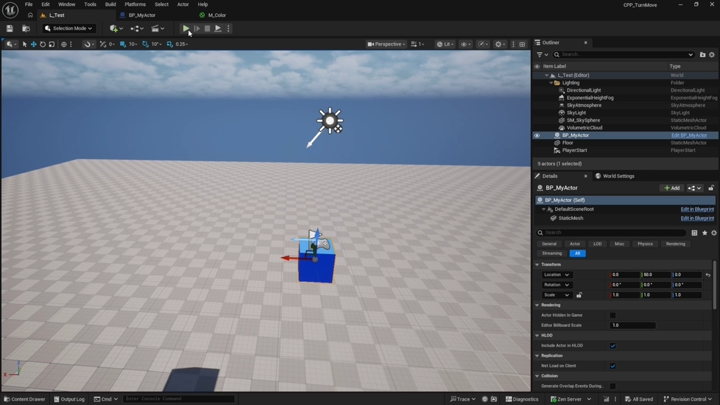Click the Play in Editor button

pos(186,28)
